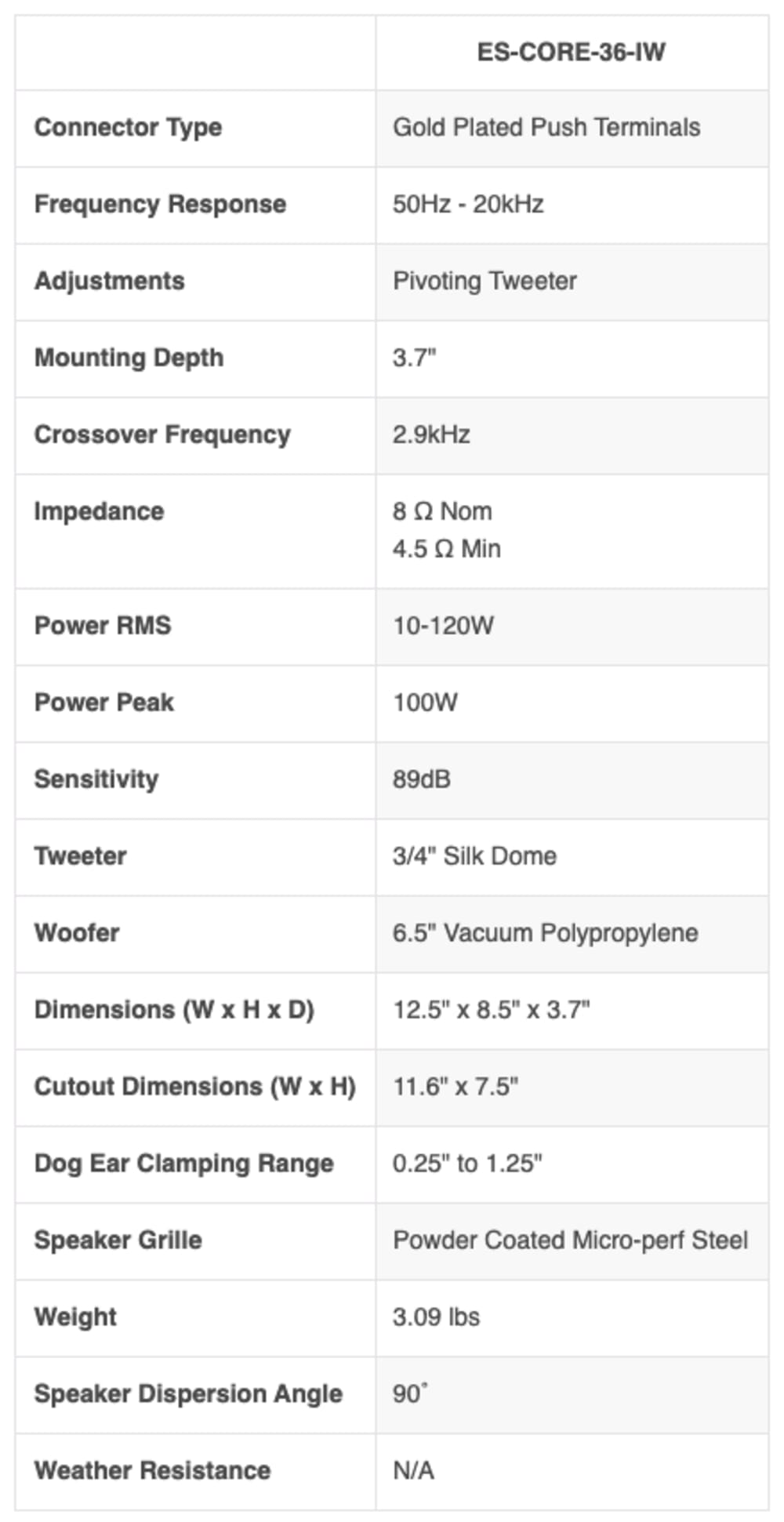Click the Powder Coated Micro-perf Steel value

point(570,1240)
